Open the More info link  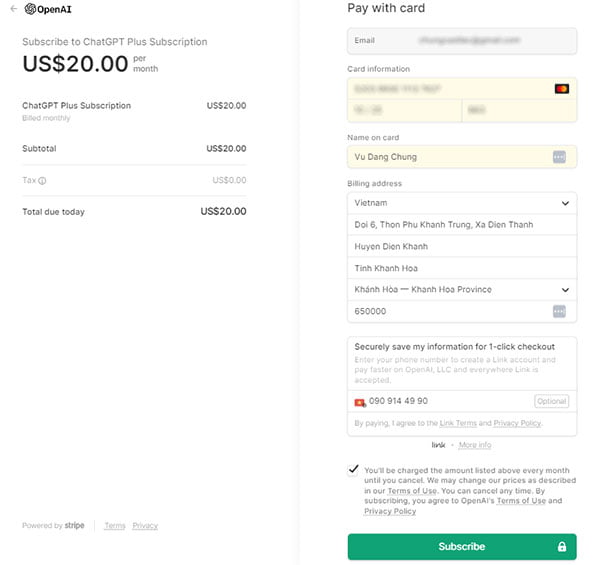(475, 445)
